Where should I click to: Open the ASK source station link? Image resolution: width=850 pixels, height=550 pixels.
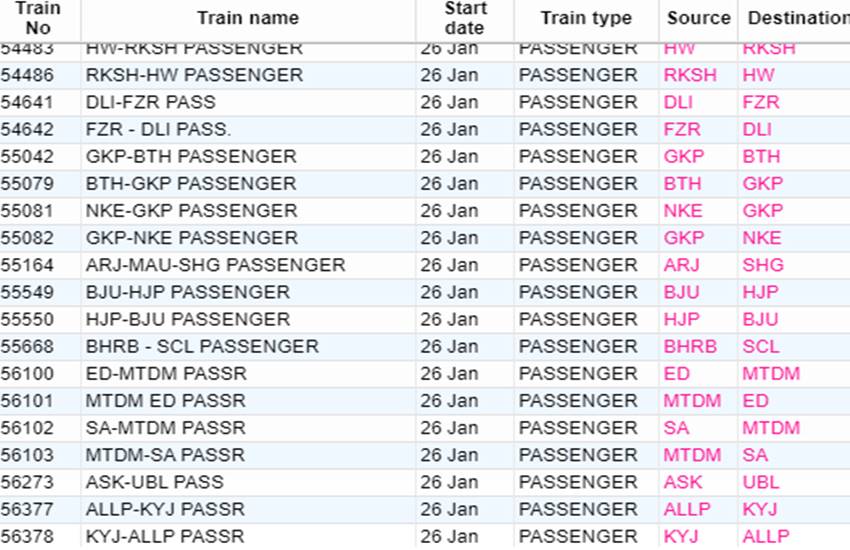pyautogui.click(x=683, y=482)
